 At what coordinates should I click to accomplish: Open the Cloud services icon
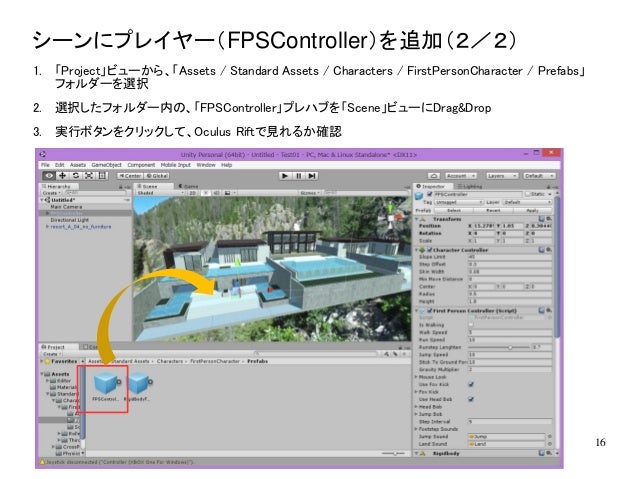tap(434, 176)
